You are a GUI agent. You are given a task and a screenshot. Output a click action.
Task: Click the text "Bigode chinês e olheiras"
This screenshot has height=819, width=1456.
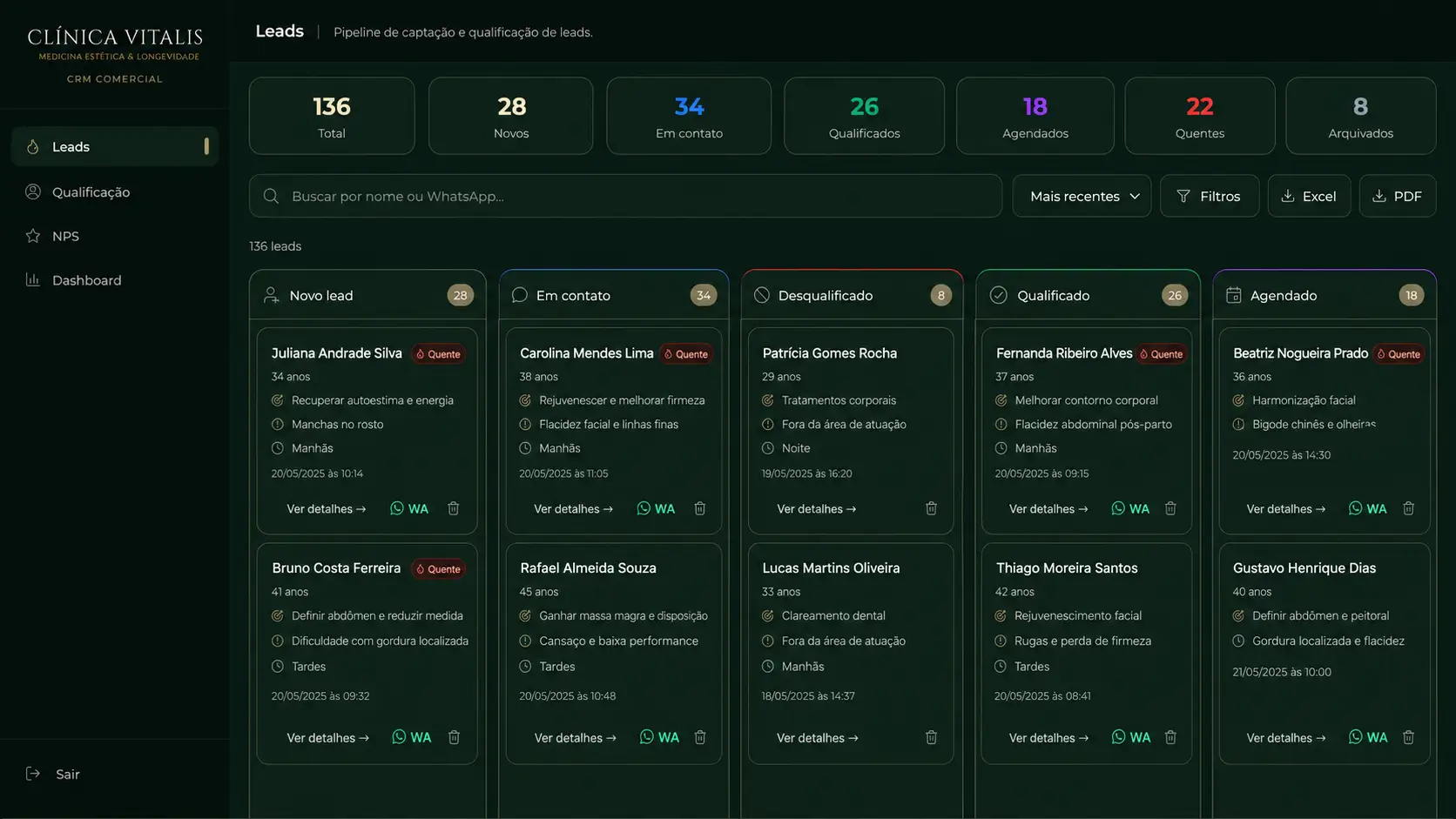(1314, 424)
